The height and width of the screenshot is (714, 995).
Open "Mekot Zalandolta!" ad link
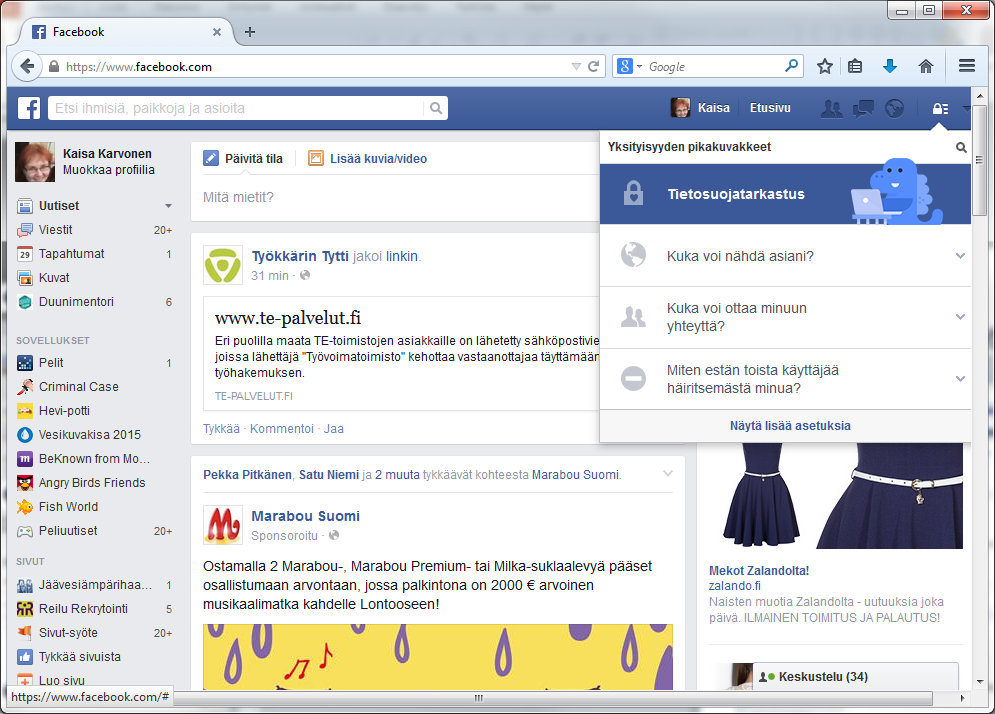click(x=759, y=571)
